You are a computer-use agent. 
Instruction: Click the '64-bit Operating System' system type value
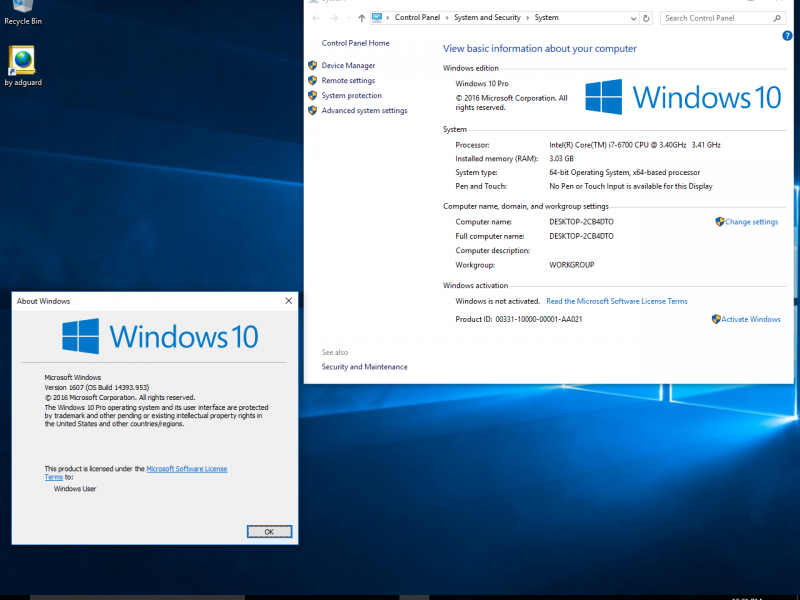[624, 172]
